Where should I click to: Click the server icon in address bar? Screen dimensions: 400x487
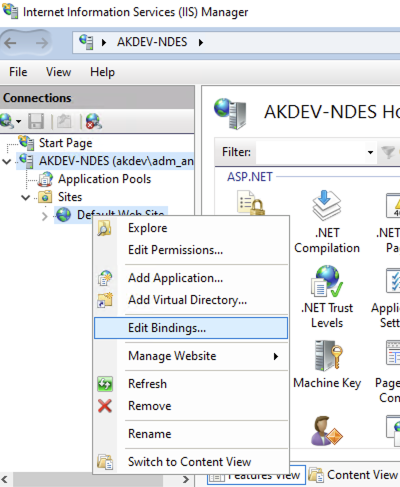click(86, 42)
